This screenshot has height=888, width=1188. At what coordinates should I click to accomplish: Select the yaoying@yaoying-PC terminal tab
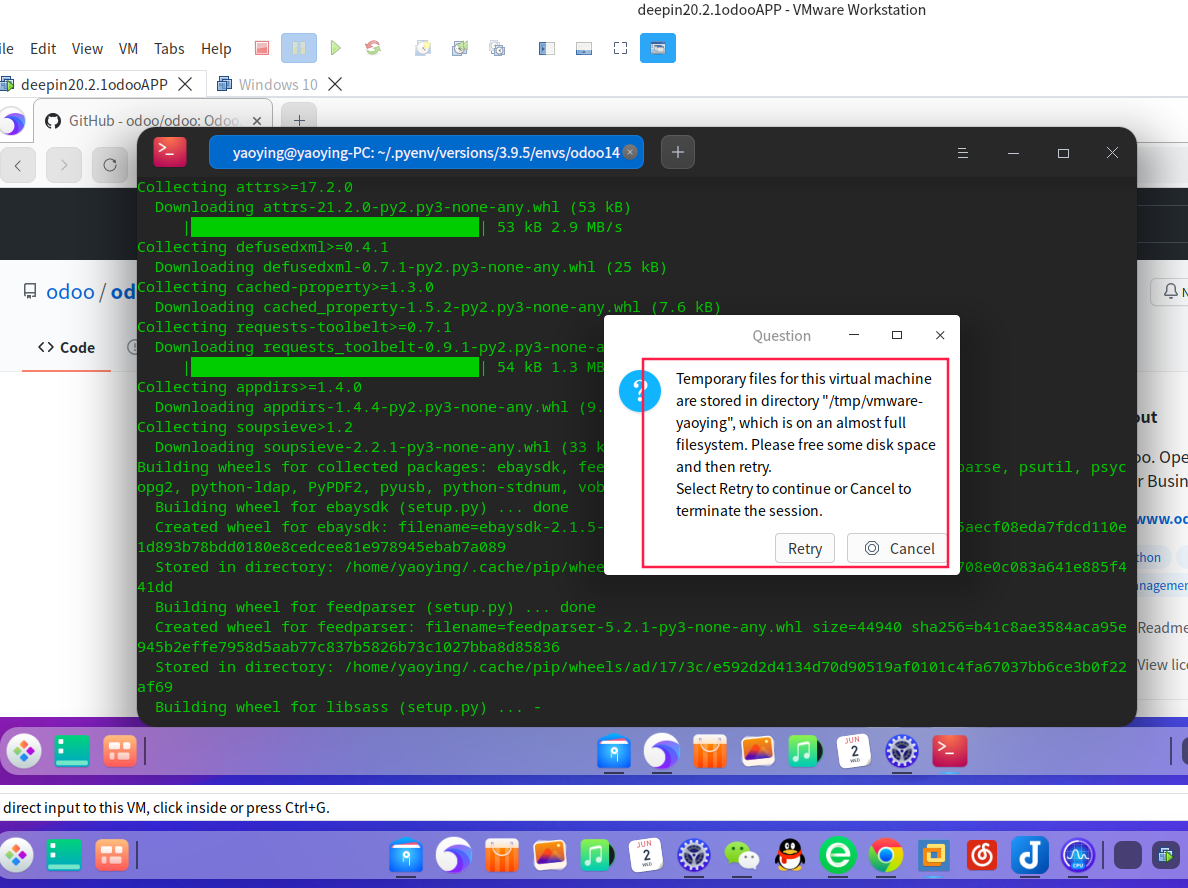(426, 152)
